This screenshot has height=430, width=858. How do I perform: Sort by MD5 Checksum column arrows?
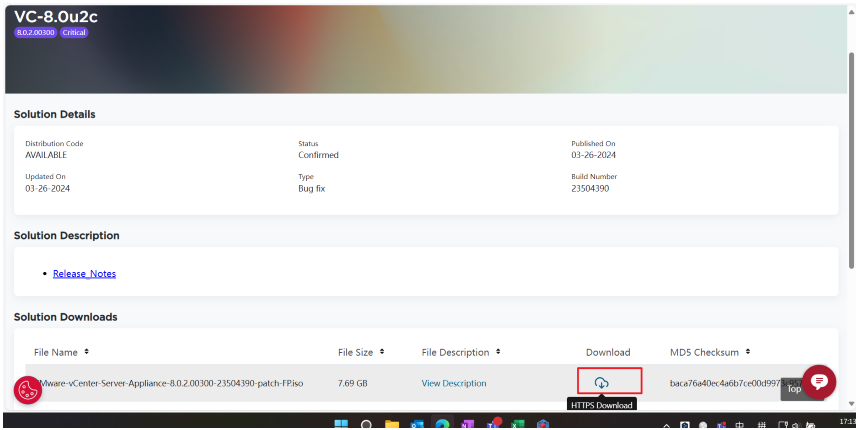click(x=747, y=352)
